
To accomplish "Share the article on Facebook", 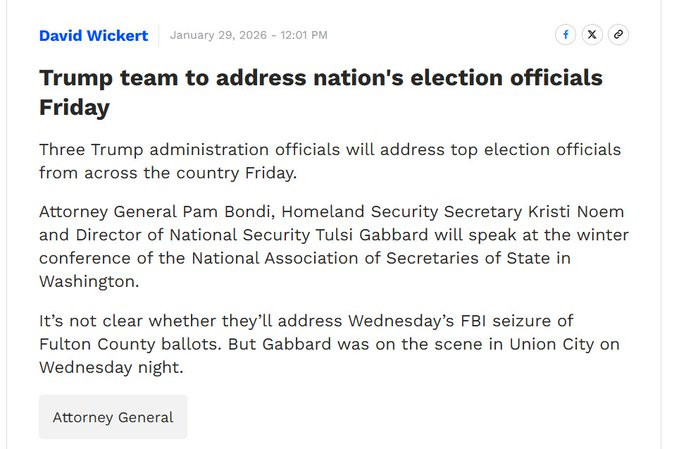I will 566,35.
